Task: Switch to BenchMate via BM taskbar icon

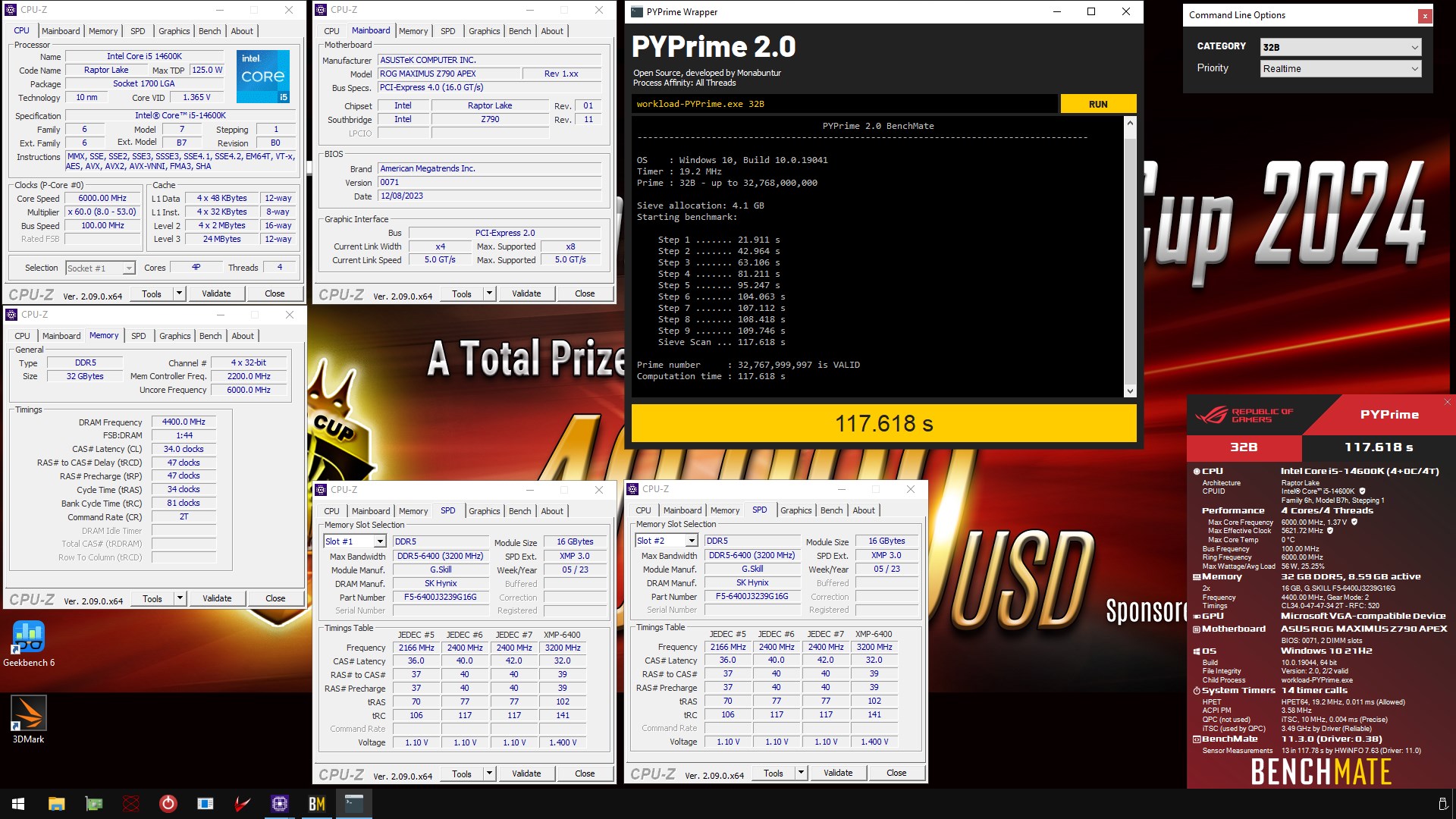Action: pos(316,804)
